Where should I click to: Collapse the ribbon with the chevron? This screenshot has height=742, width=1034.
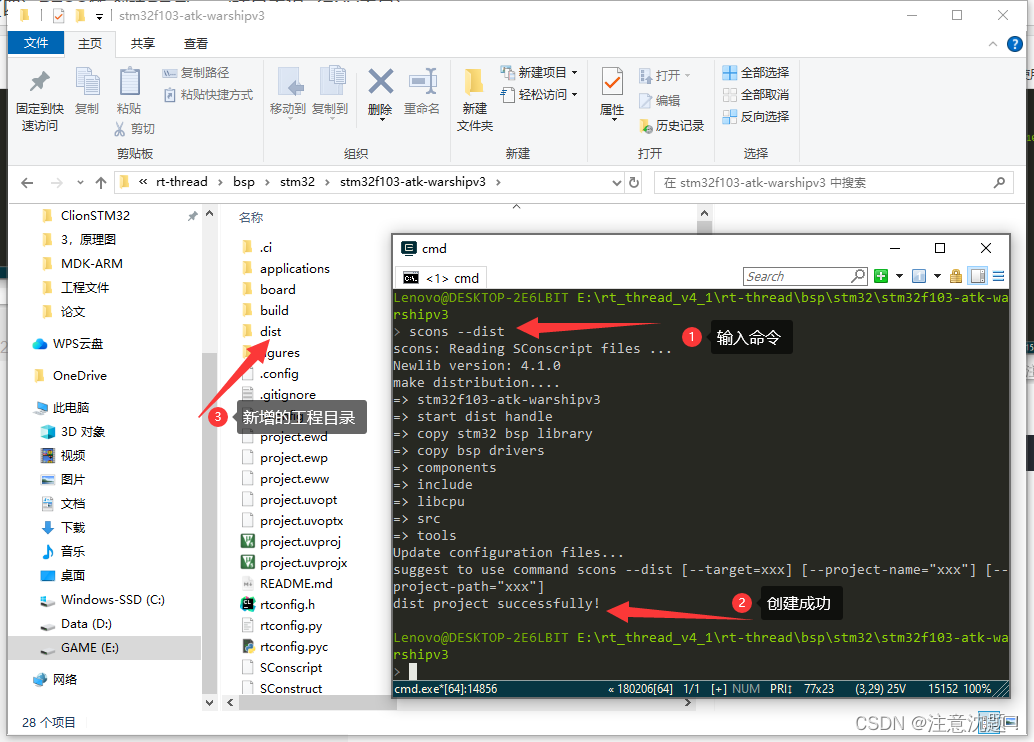pos(992,44)
